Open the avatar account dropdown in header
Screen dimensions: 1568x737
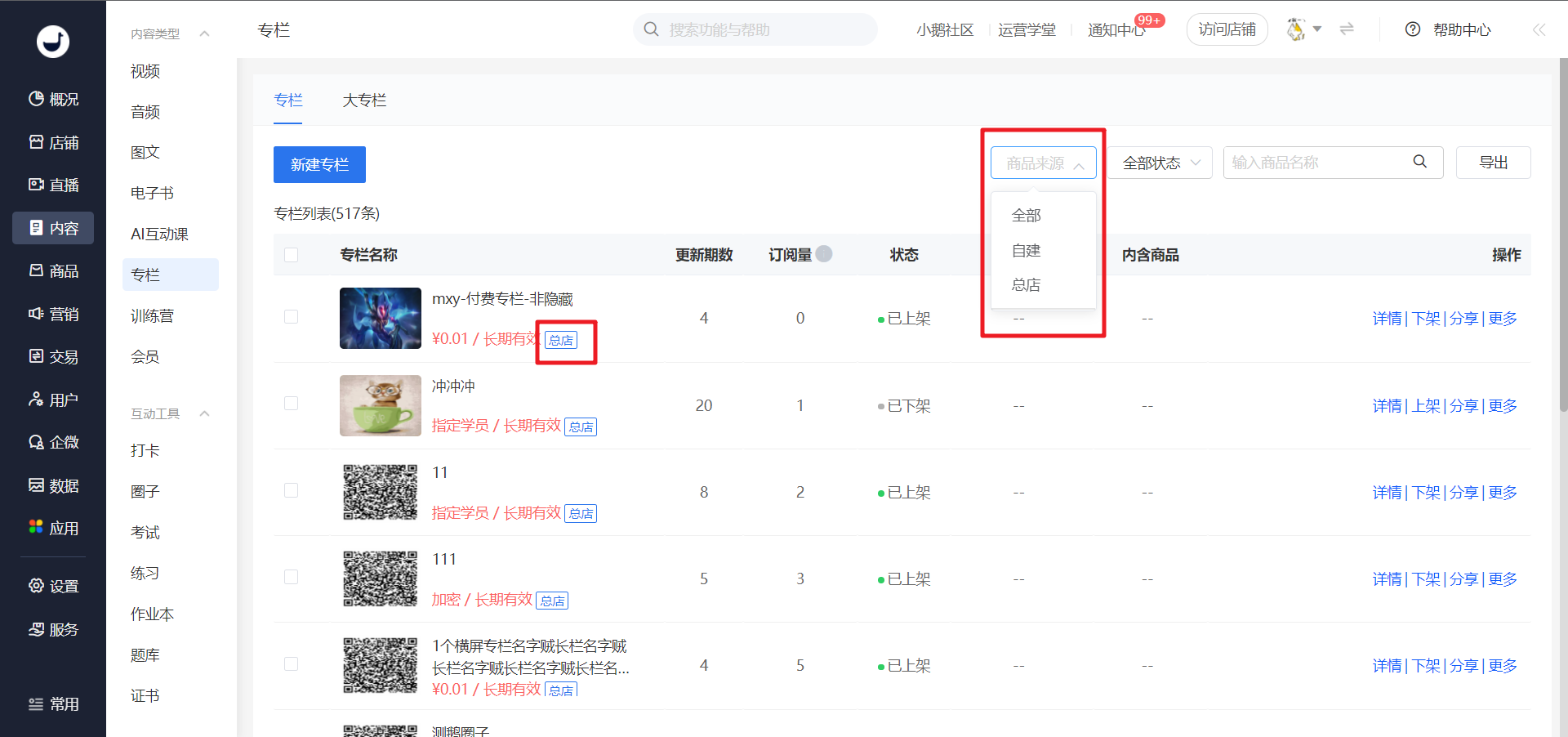click(1303, 29)
